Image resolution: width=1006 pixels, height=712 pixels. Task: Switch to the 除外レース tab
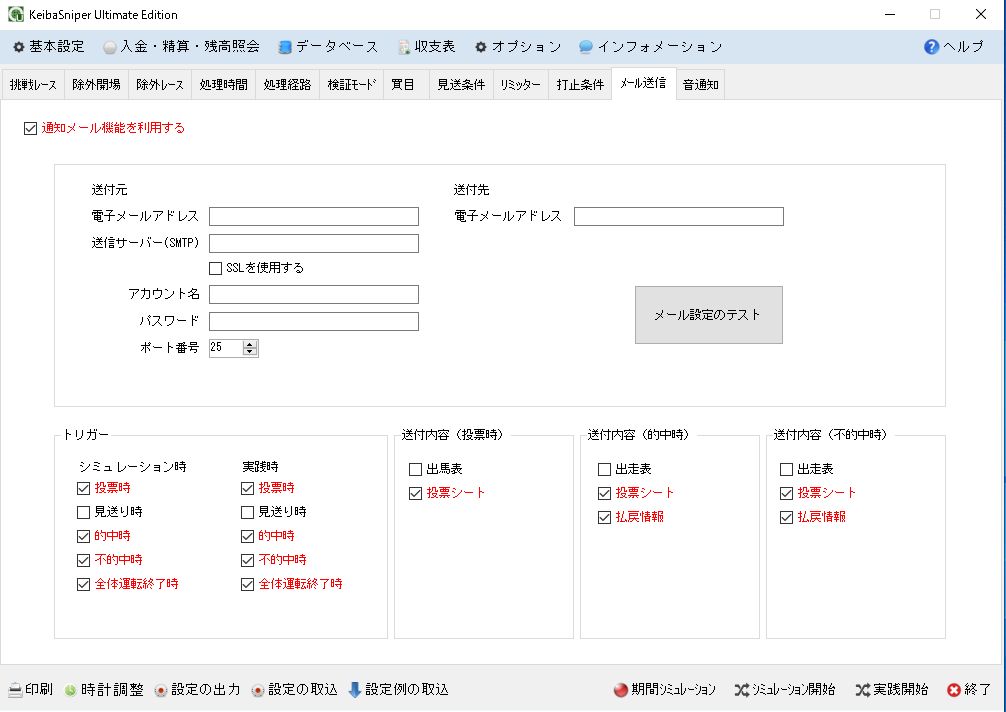coord(160,85)
